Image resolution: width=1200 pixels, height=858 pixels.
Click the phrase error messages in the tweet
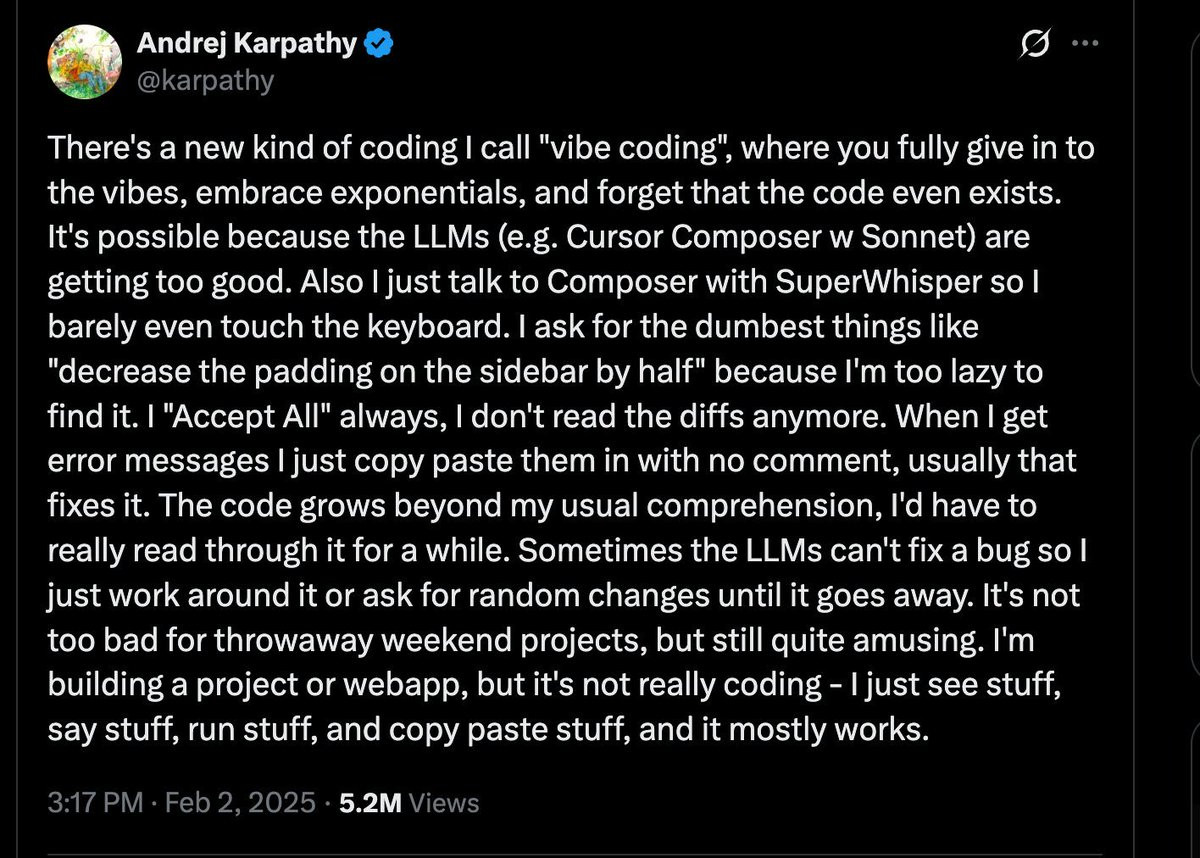160,461
